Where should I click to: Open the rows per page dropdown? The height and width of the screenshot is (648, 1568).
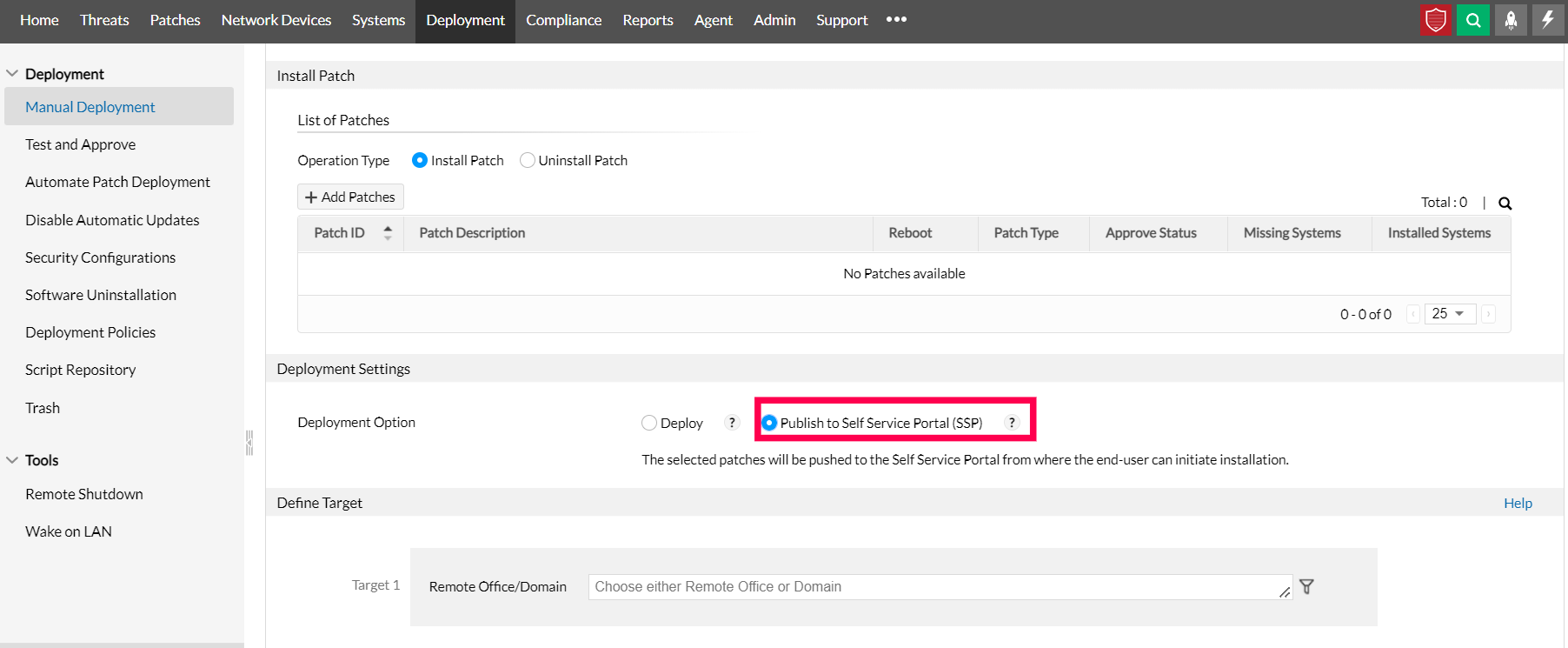pyautogui.click(x=1451, y=314)
